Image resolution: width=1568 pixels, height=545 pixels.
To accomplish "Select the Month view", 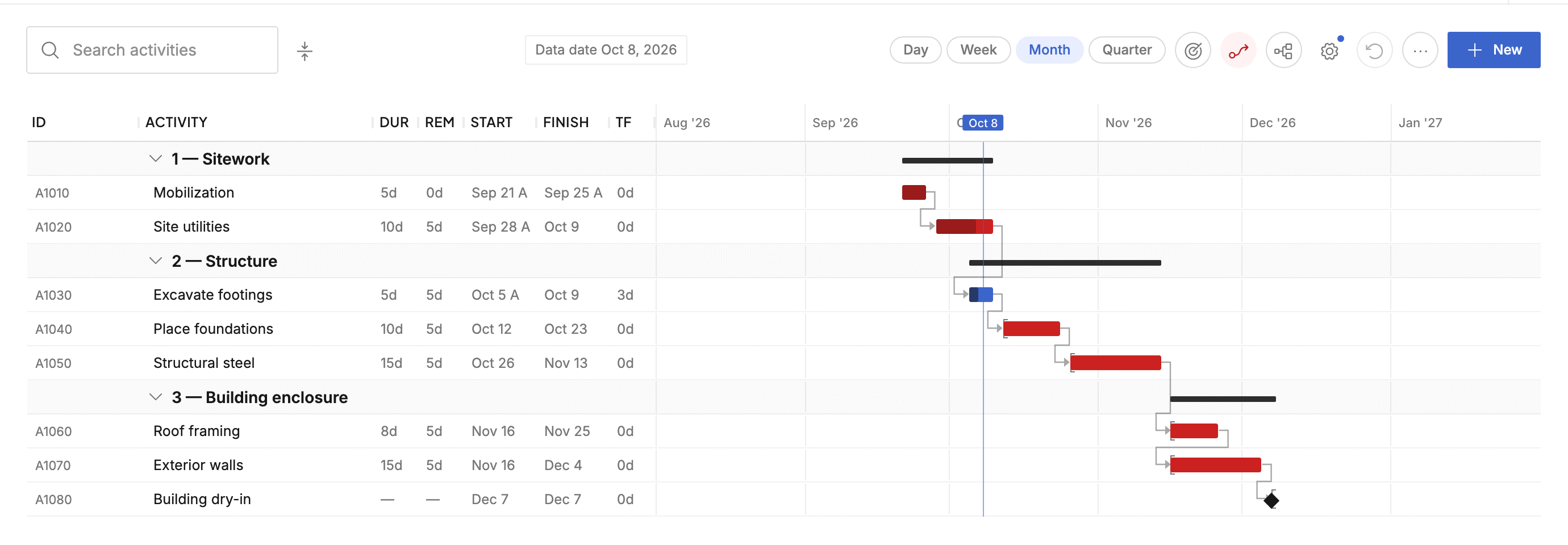I will (x=1049, y=50).
